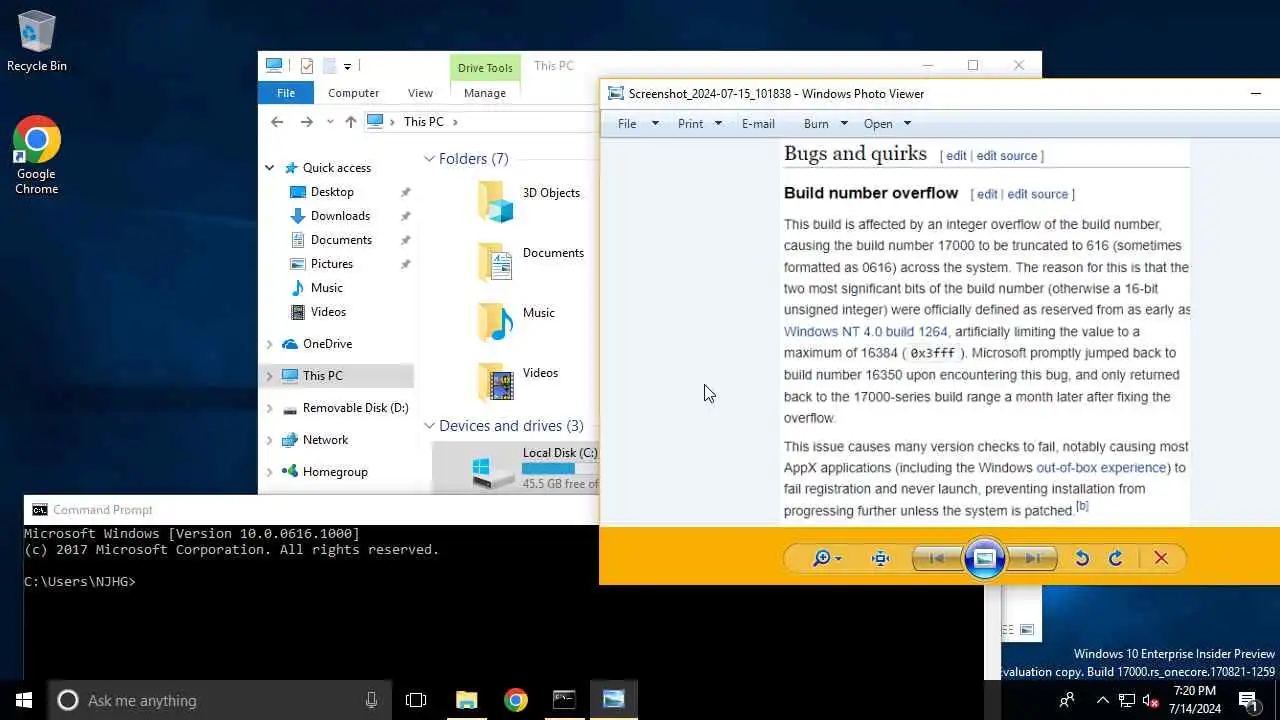Click Cortana microphone icon
This screenshot has height=720, width=1280.
coord(372,700)
